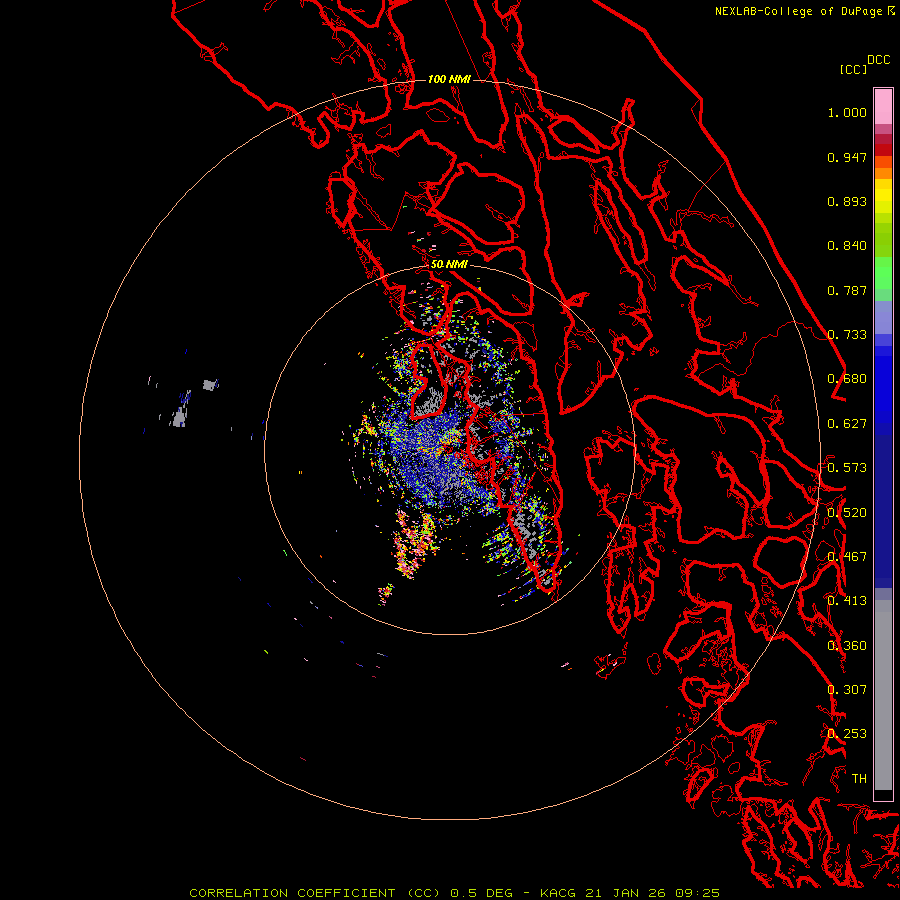Click the 100 NMI range ring label
The height and width of the screenshot is (900, 900).
pyautogui.click(x=449, y=79)
